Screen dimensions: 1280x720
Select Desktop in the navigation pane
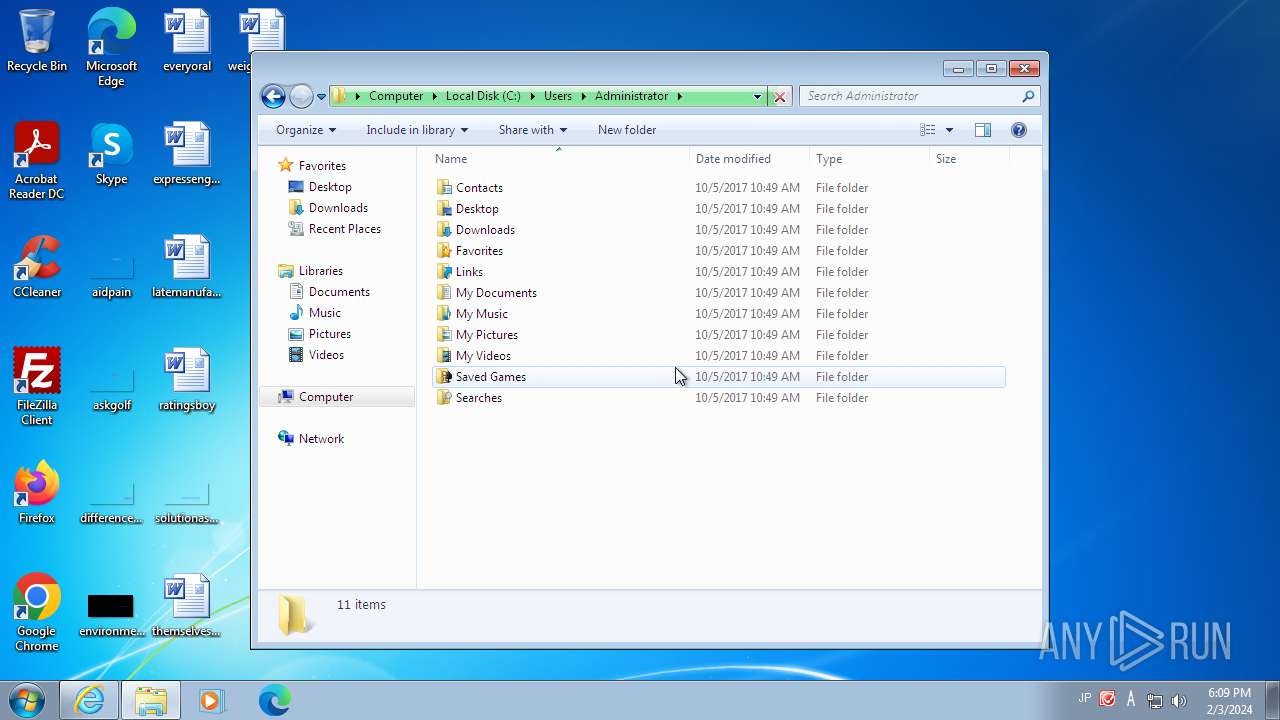tap(330, 187)
